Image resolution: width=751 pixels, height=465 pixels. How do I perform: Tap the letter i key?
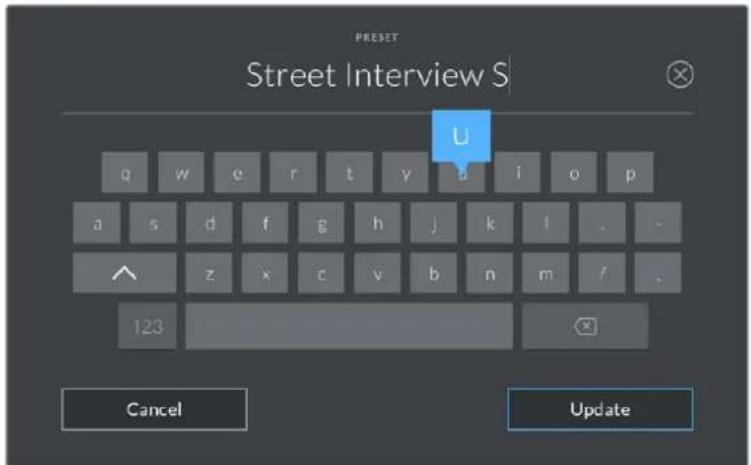click(x=518, y=173)
